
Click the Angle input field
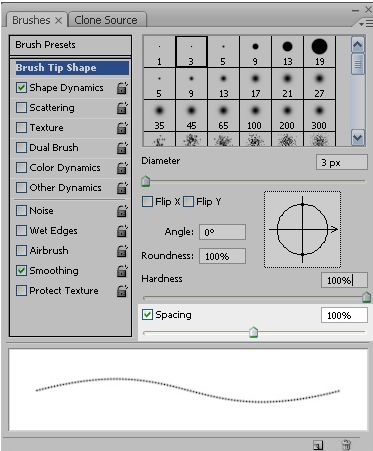222,232
